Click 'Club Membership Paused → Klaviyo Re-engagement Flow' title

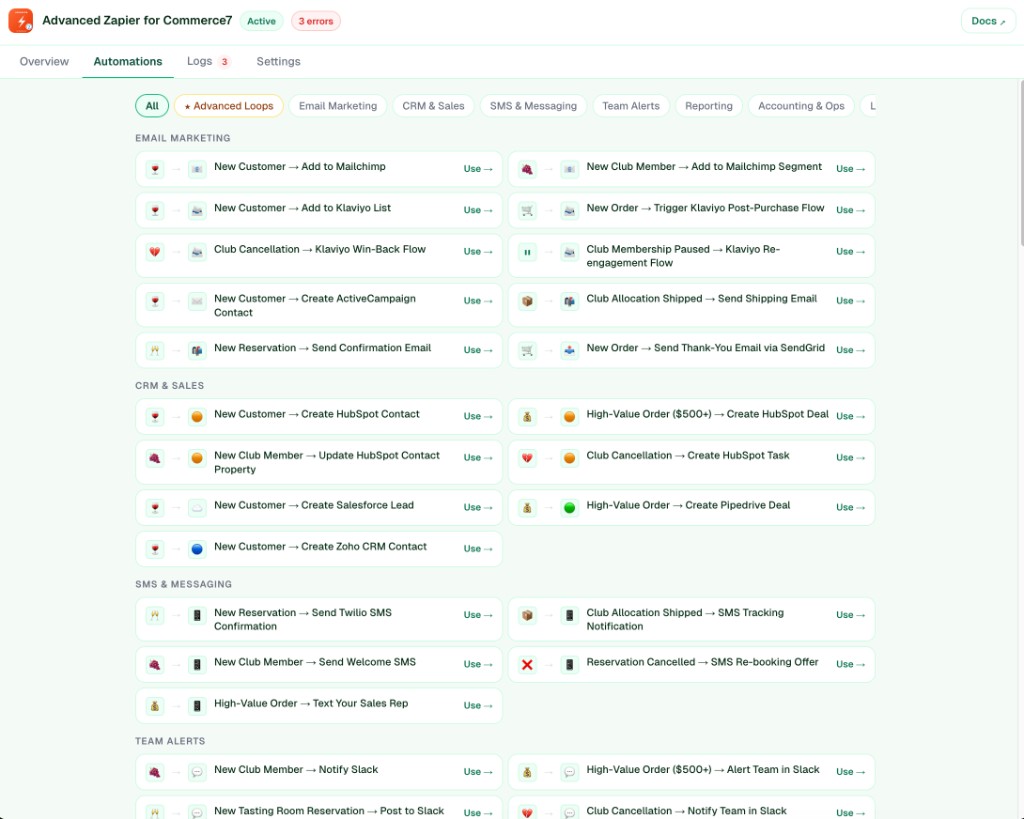[683, 256]
